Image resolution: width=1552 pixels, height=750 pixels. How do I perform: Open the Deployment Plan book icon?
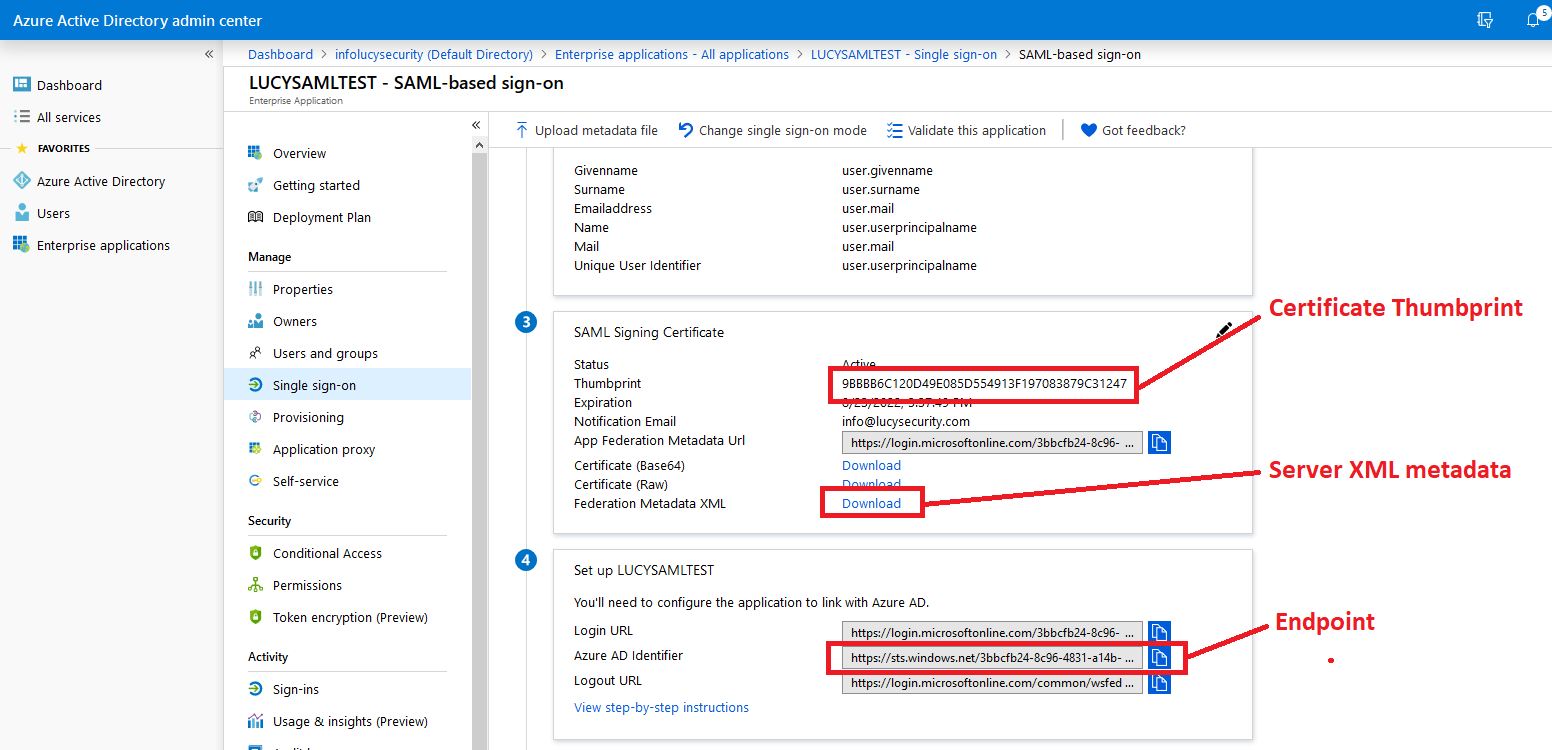[255, 217]
